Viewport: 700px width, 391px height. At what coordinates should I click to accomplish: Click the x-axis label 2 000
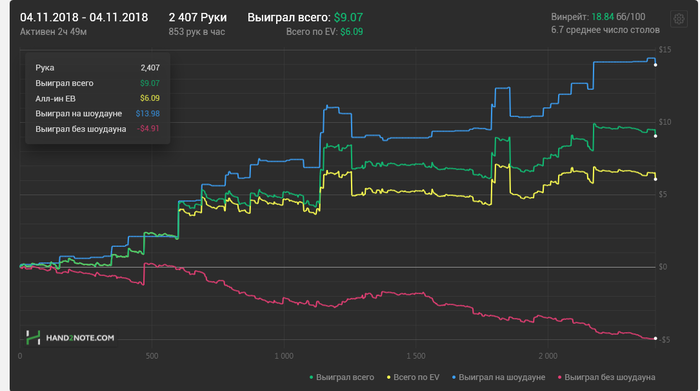click(548, 356)
